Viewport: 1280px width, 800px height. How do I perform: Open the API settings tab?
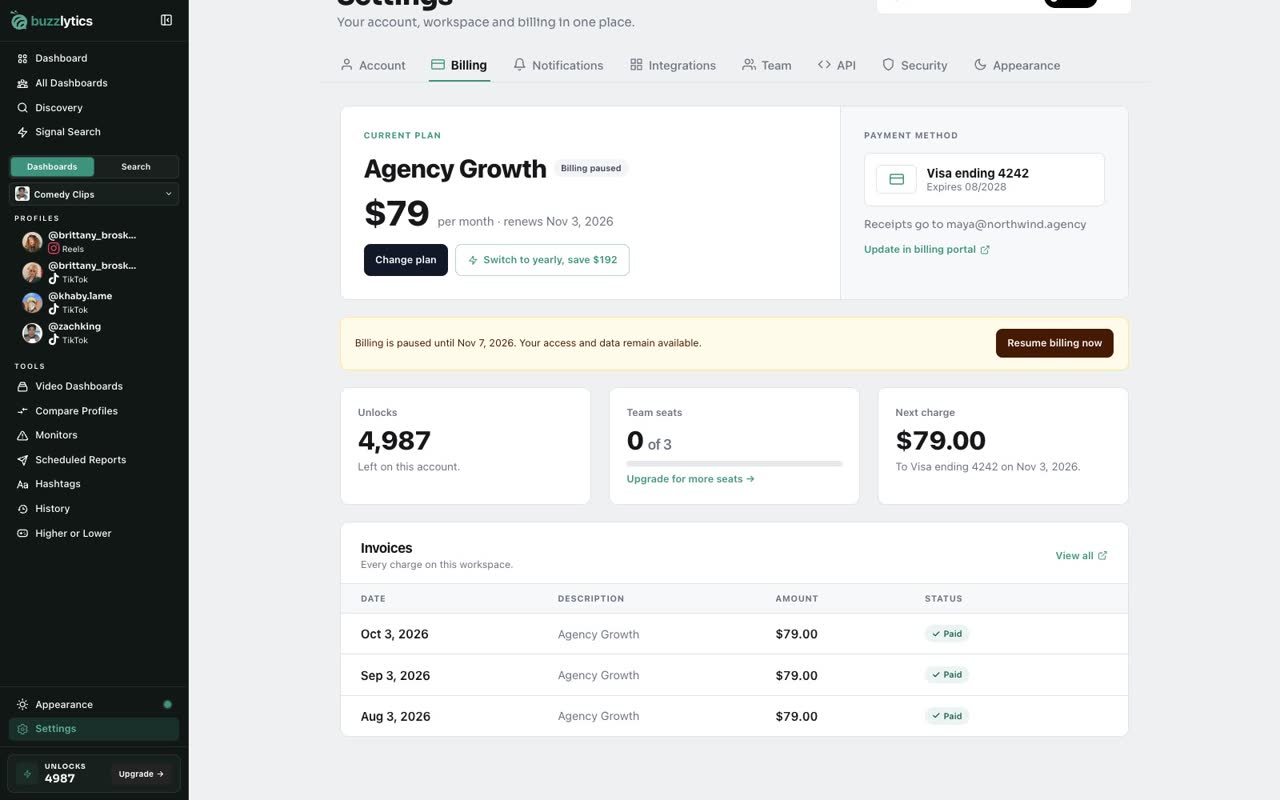(837, 65)
